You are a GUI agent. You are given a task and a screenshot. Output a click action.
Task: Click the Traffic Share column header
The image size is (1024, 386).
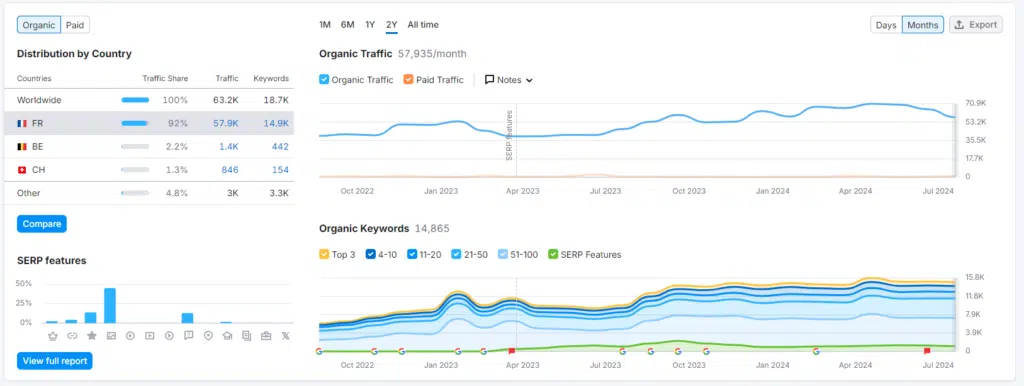coord(165,78)
